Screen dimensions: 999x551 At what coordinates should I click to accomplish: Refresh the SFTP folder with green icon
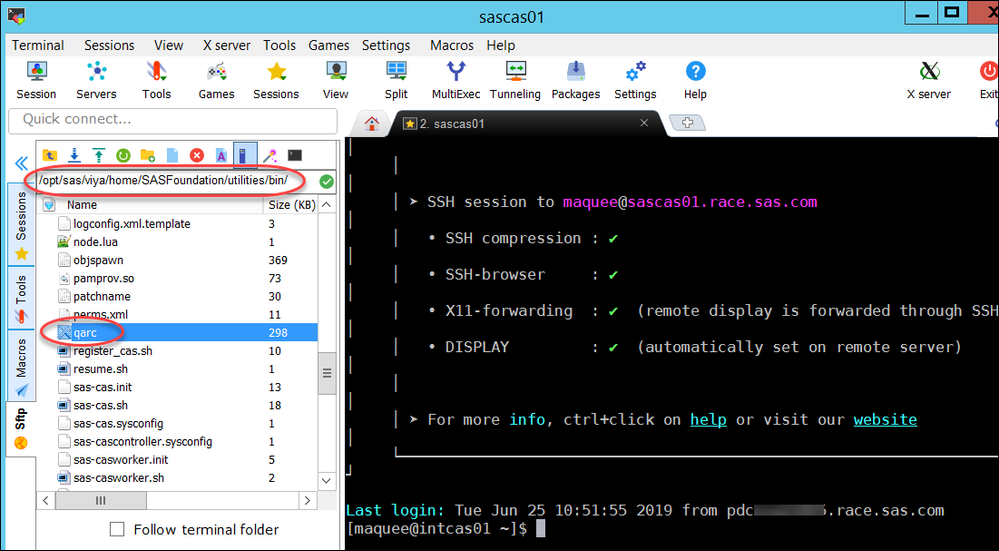coord(123,155)
